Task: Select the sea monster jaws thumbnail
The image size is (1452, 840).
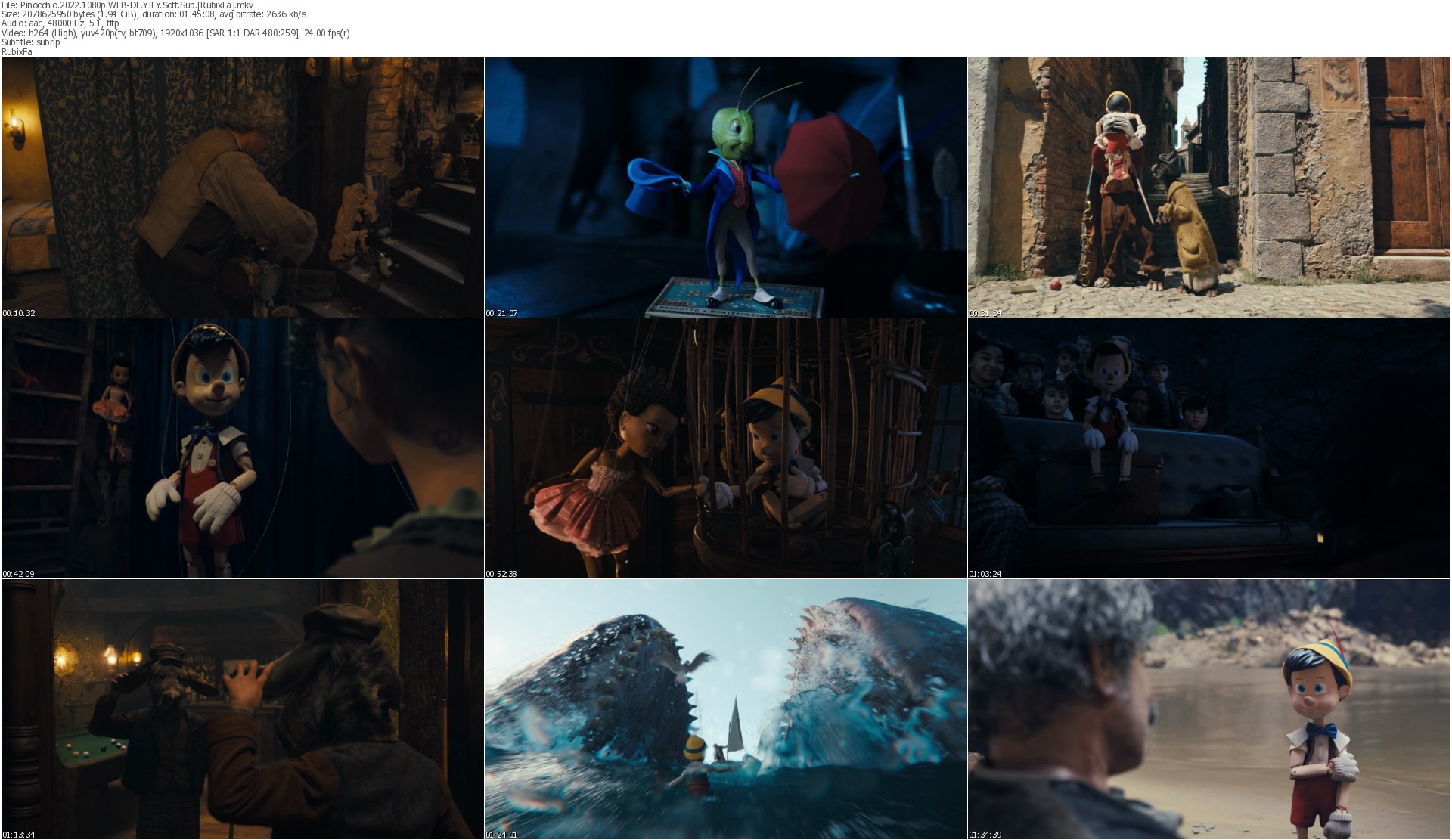Action: (x=725, y=709)
